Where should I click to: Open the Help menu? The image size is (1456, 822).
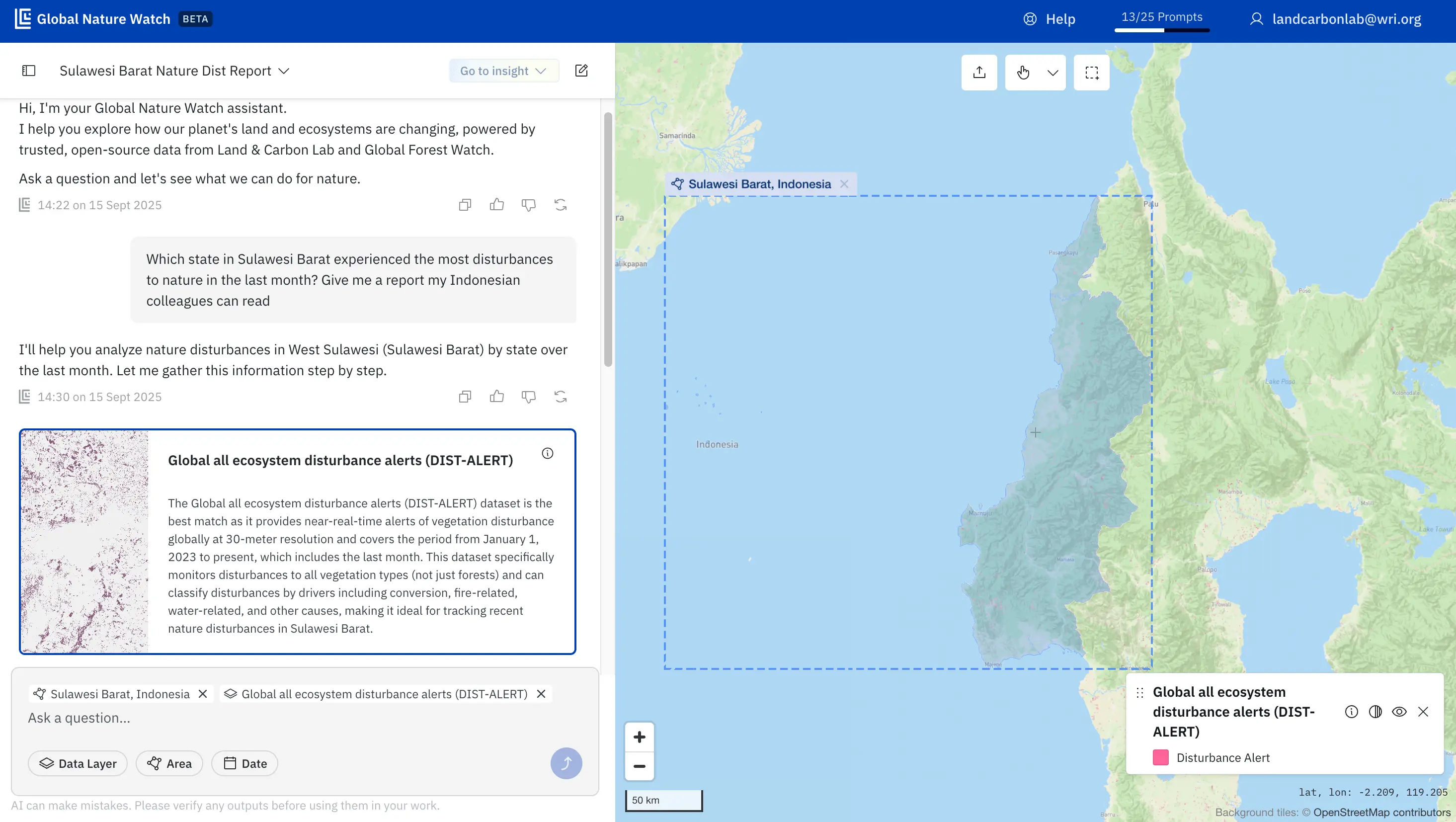point(1050,19)
